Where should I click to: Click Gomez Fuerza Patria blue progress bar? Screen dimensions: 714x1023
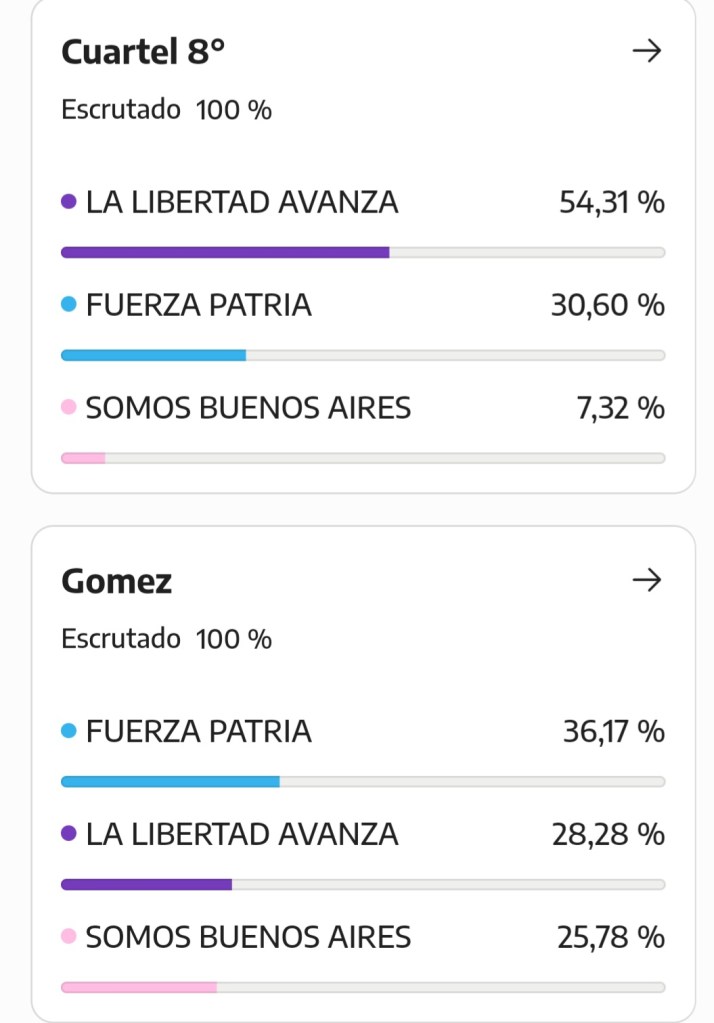170,782
